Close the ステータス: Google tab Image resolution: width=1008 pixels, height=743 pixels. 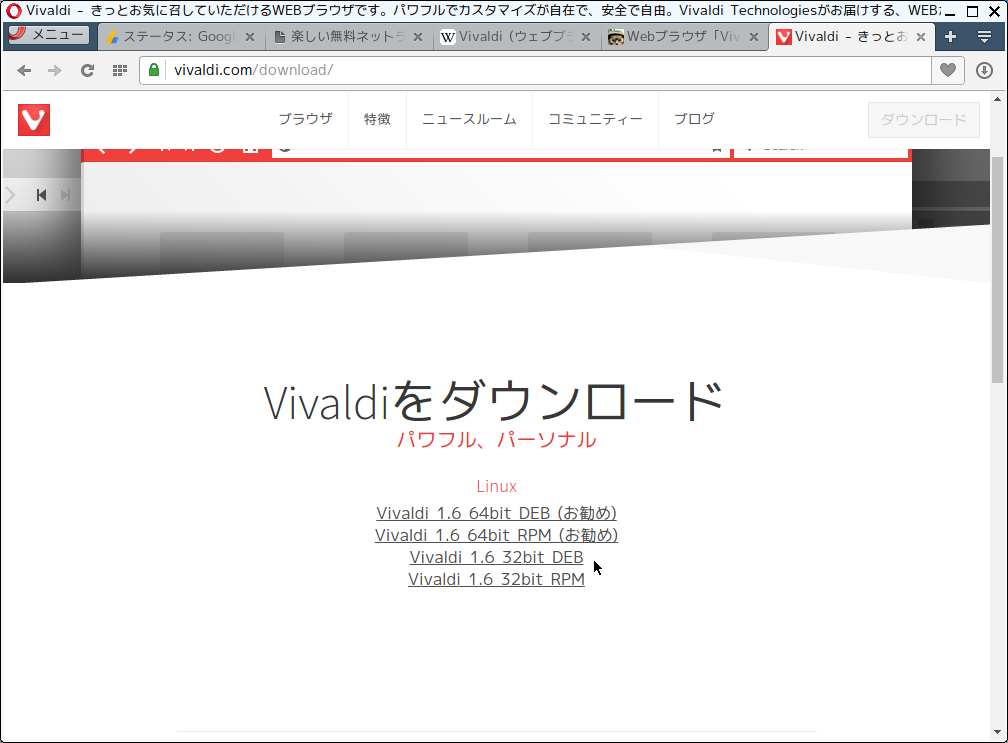tap(250, 37)
